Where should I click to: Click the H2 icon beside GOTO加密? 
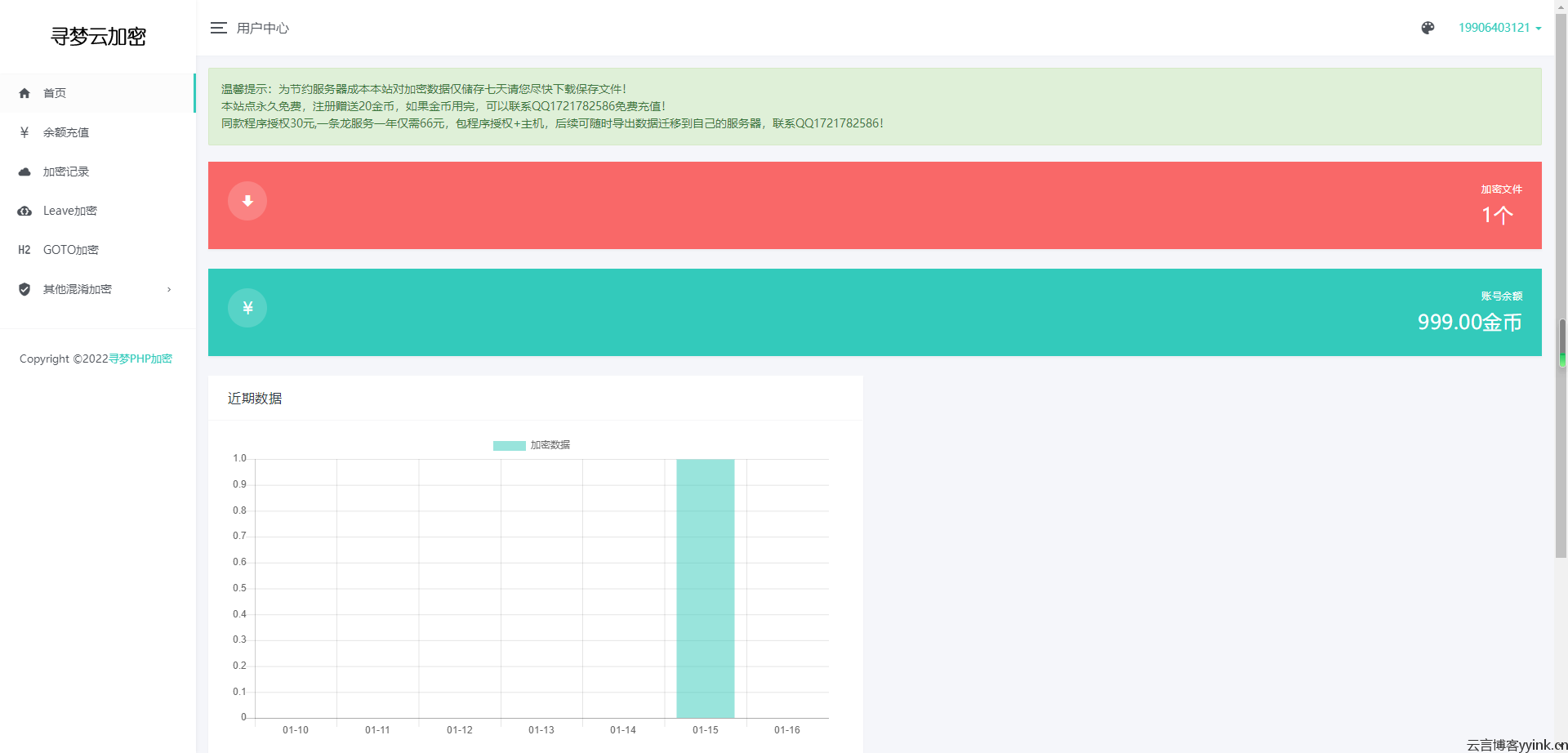24,250
